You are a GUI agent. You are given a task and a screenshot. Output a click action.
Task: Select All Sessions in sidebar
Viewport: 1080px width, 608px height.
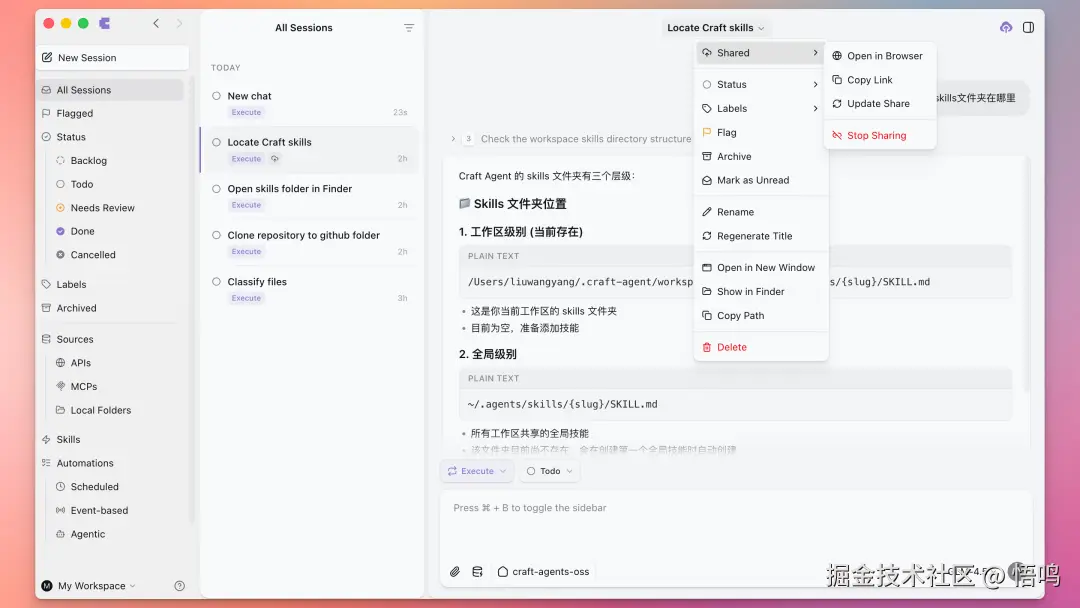pos(111,90)
